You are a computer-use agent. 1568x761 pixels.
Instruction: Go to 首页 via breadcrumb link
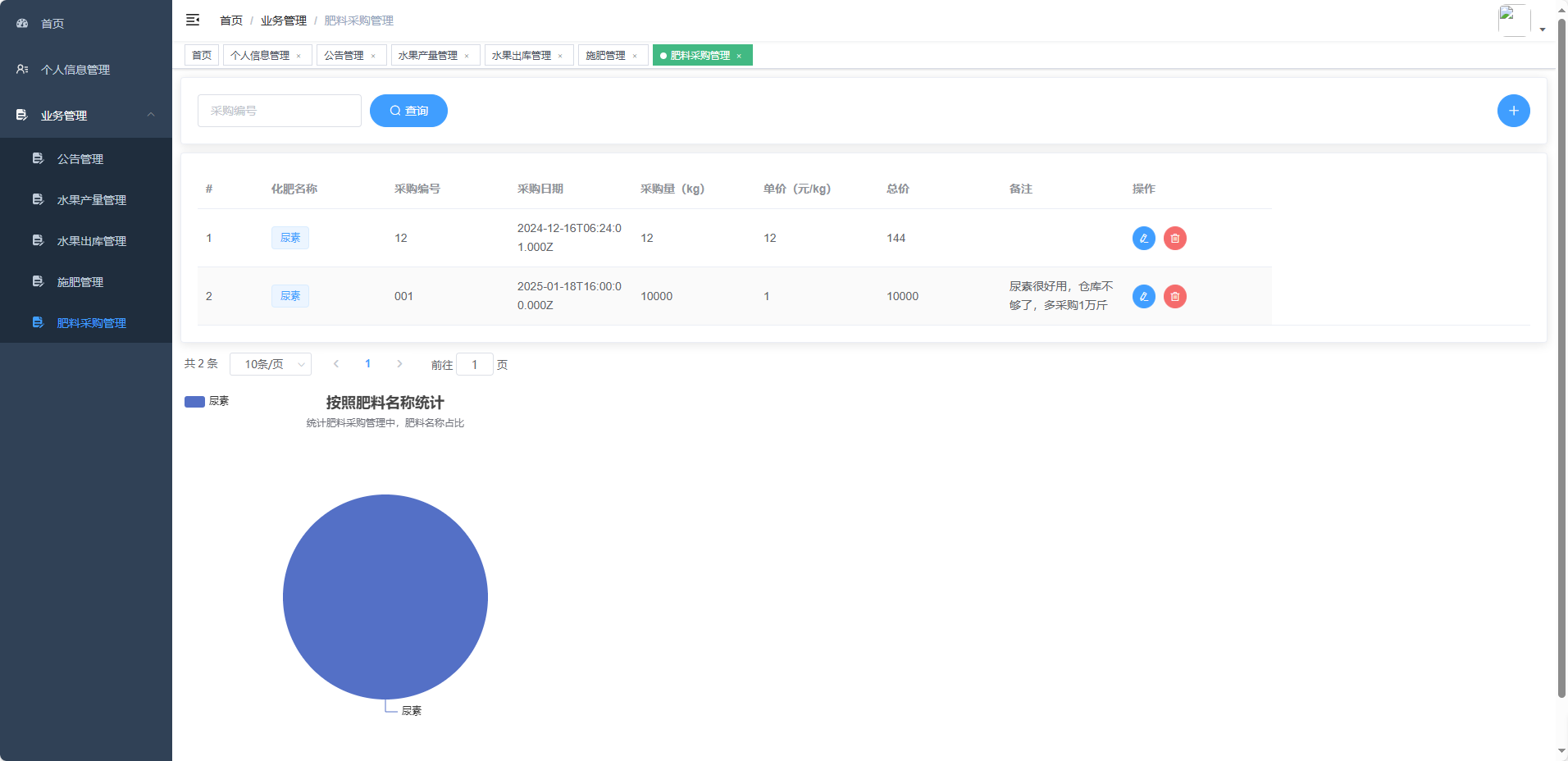click(x=231, y=21)
